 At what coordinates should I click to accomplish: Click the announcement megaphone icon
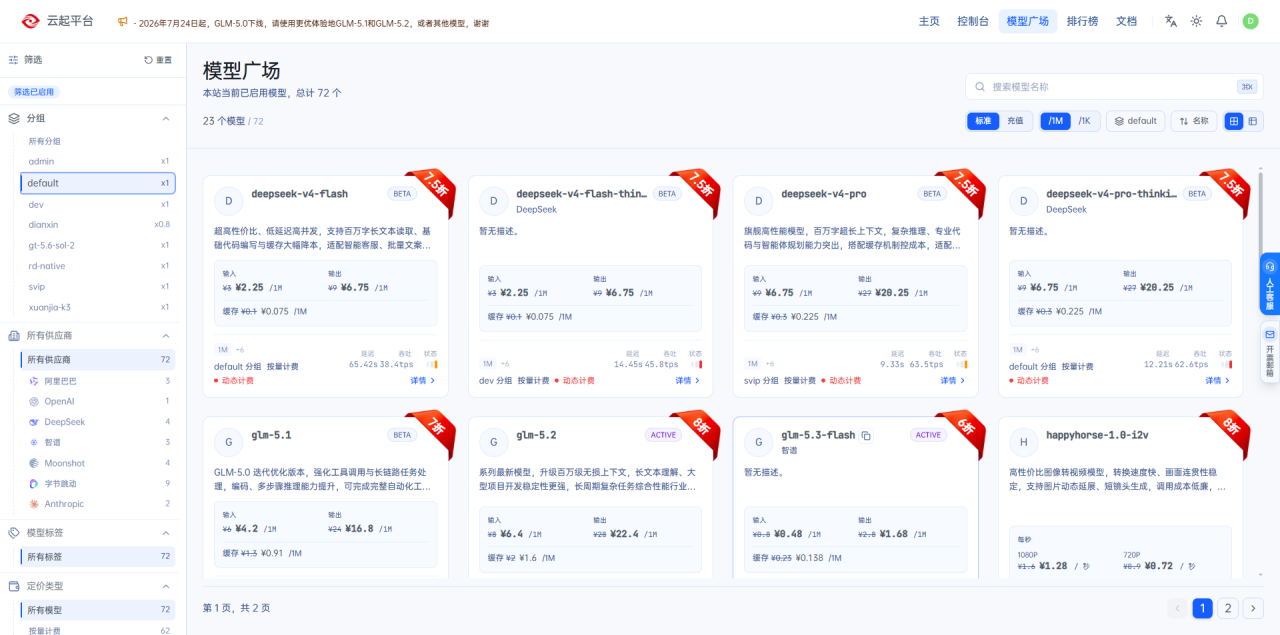[x=122, y=21]
